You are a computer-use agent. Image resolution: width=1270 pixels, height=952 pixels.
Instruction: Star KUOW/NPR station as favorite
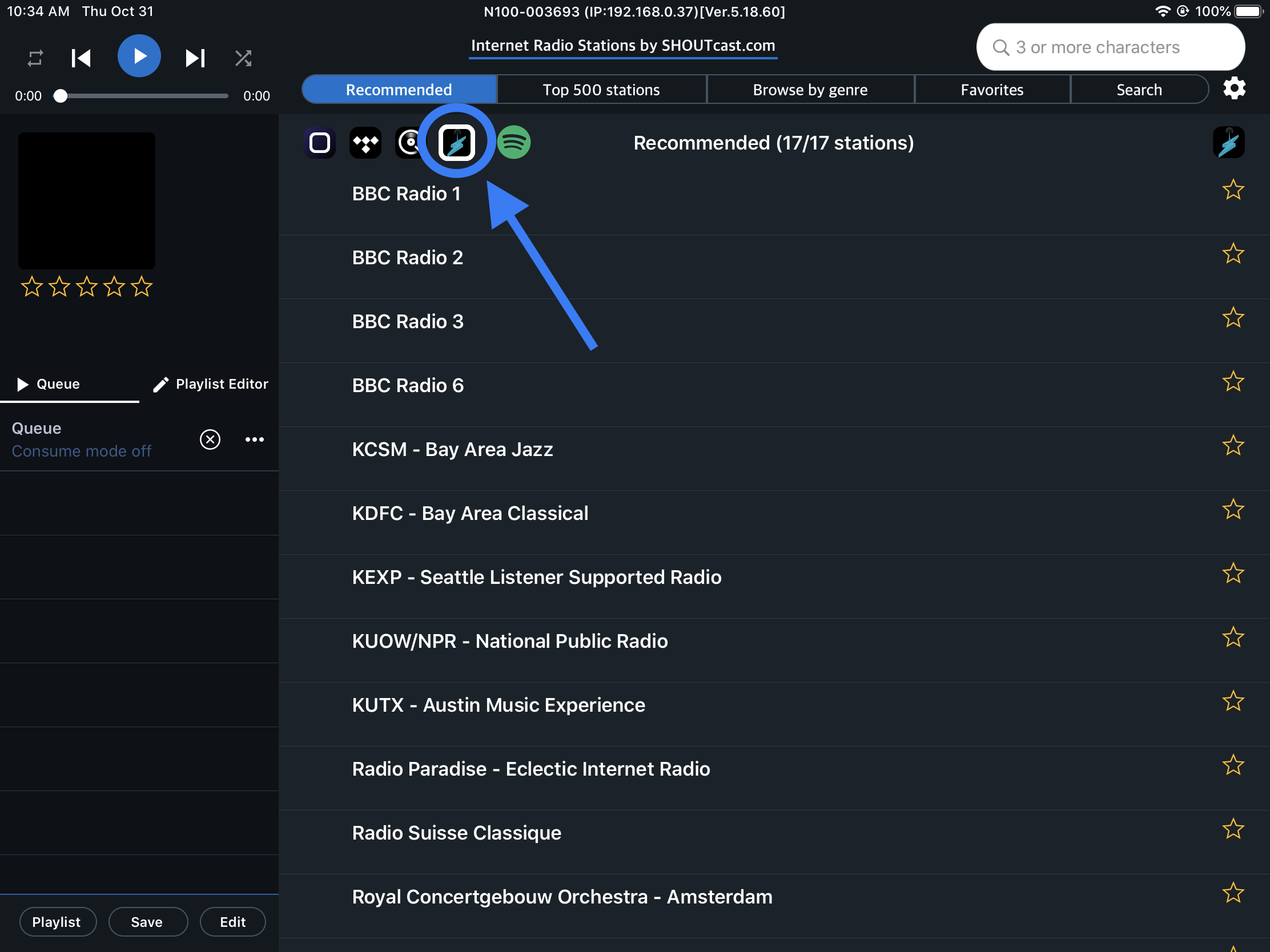1233,637
